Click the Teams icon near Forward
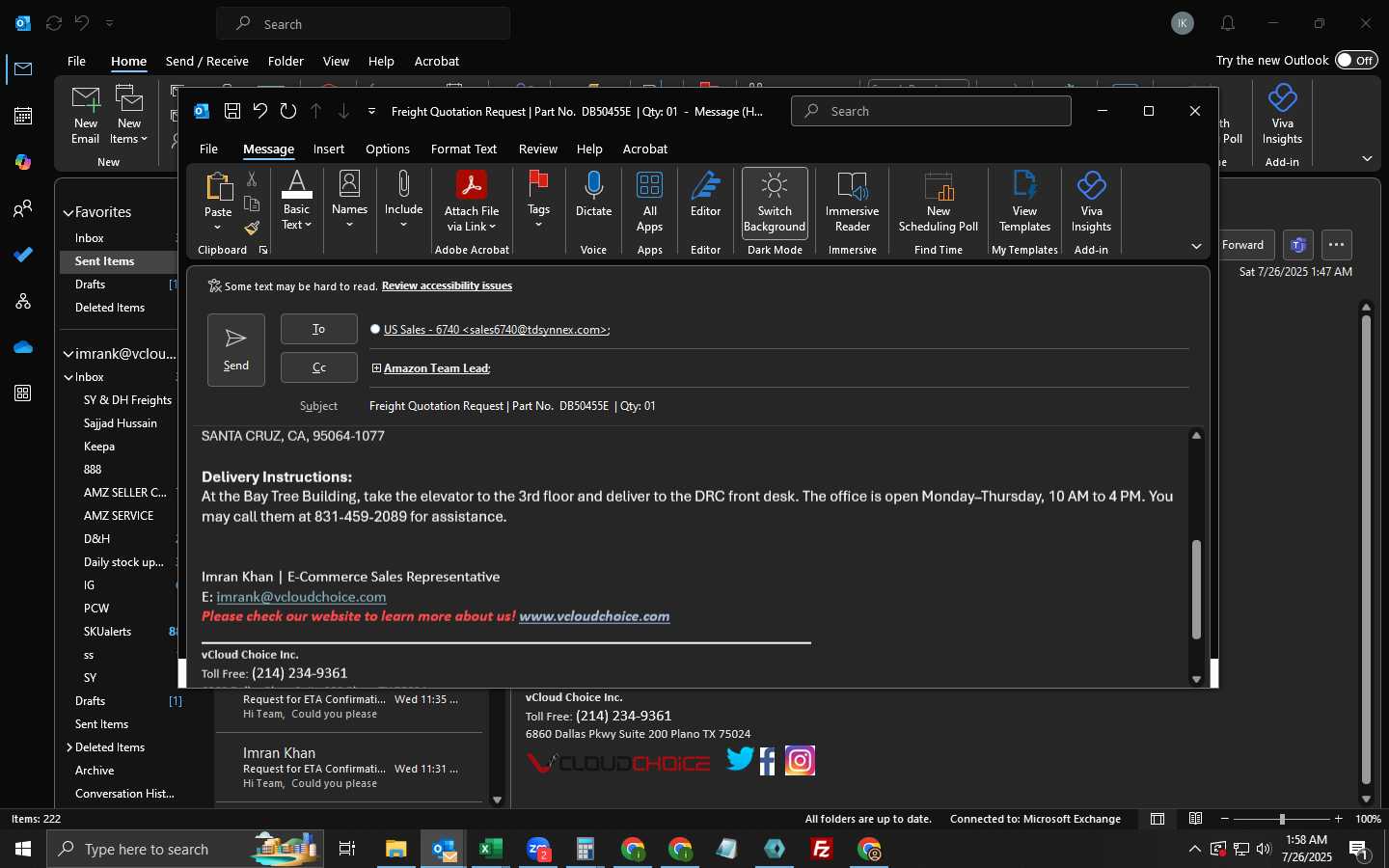Screen dimensions: 1389x868 point(1298,245)
